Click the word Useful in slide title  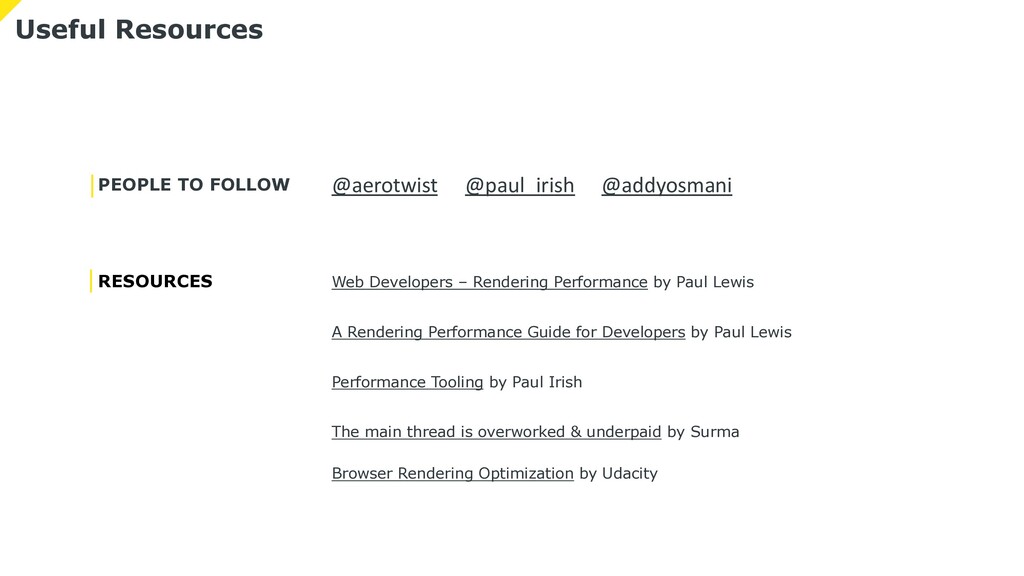[60, 29]
